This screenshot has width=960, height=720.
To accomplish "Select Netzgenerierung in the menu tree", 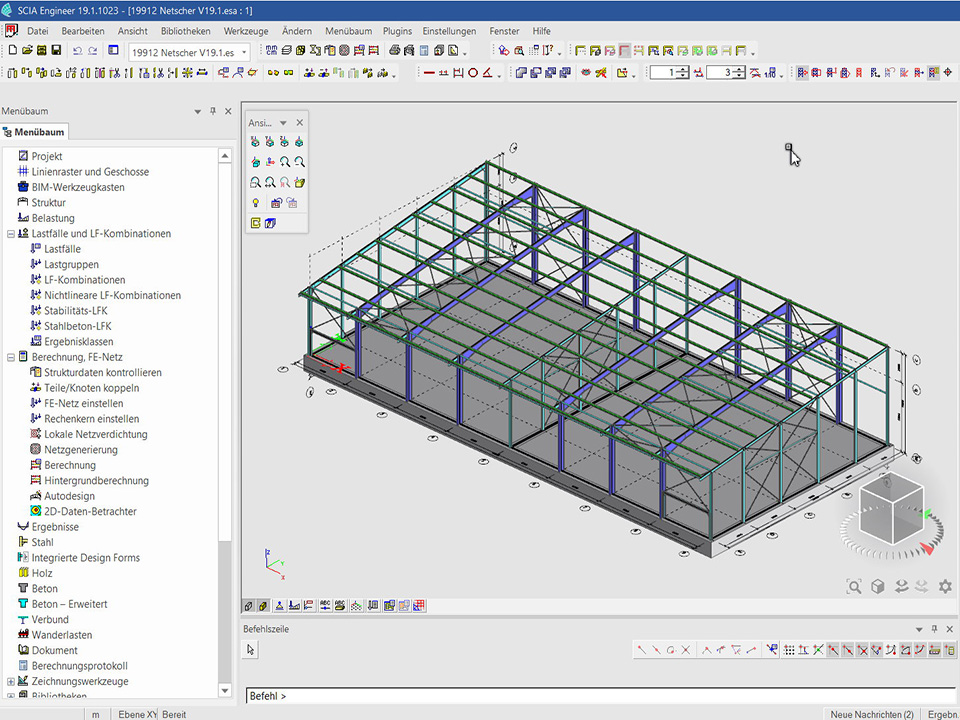I will [80, 450].
